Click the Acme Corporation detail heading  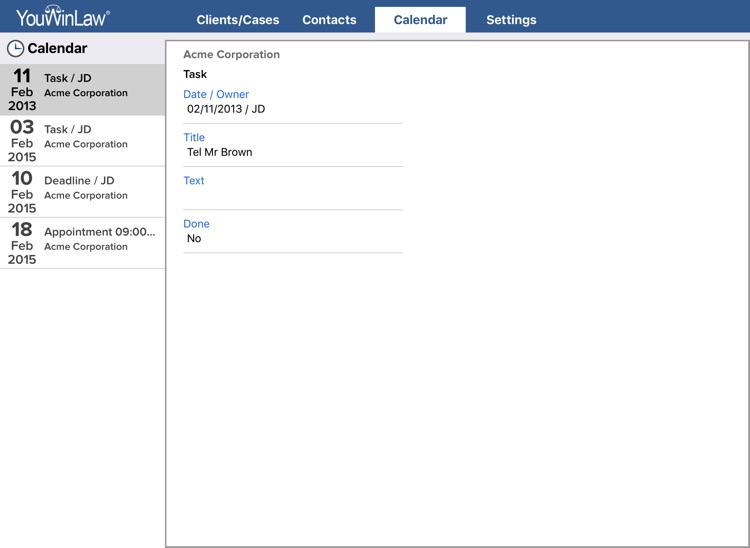[x=232, y=55]
